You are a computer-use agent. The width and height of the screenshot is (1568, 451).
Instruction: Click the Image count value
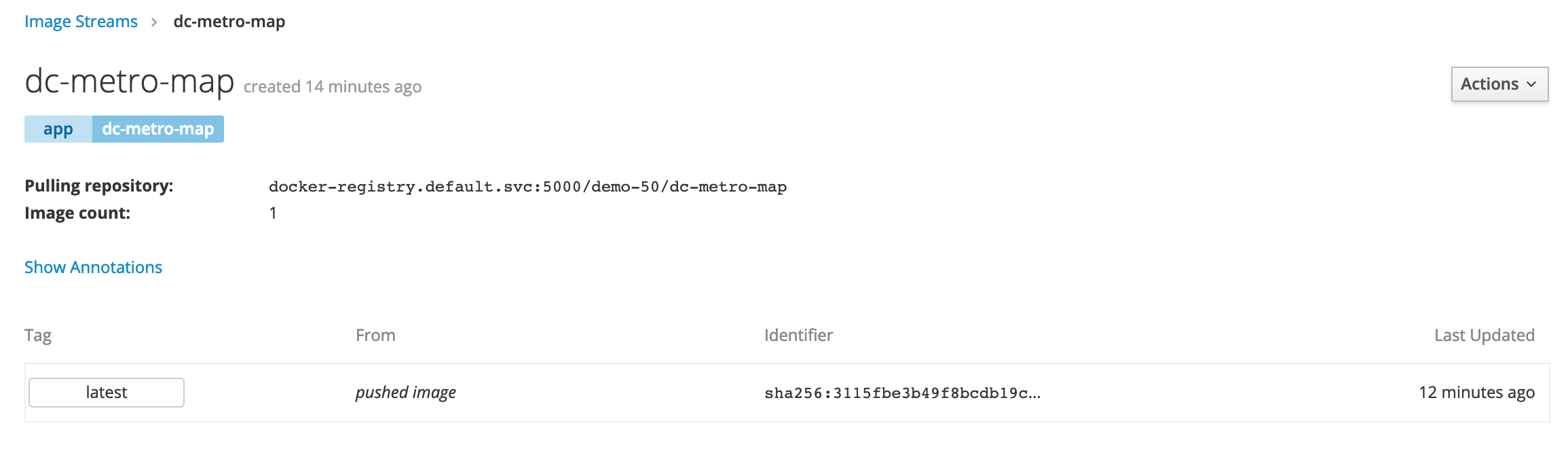pyautogui.click(x=273, y=213)
